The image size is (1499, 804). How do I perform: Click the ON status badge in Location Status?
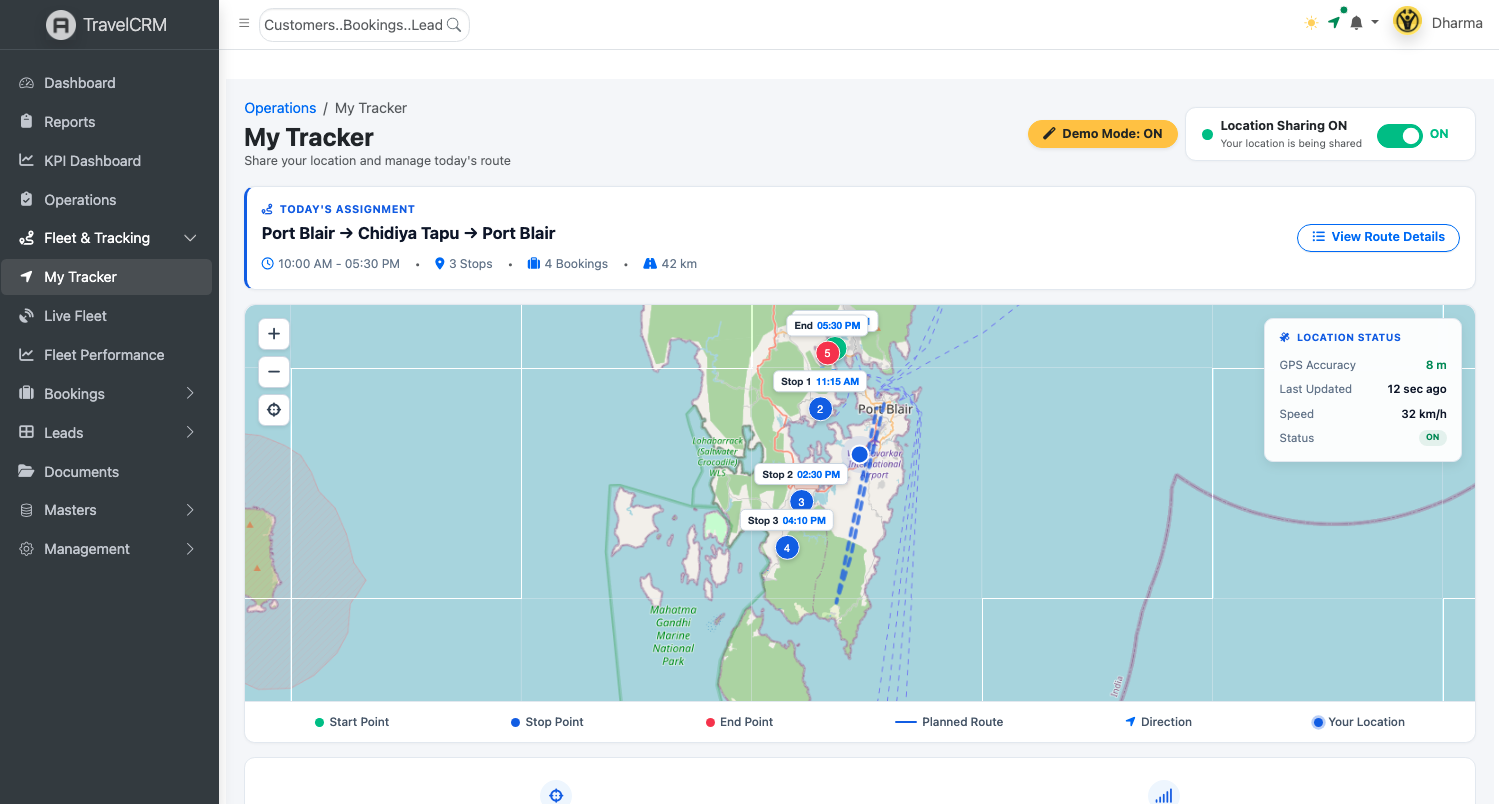[1433, 438]
